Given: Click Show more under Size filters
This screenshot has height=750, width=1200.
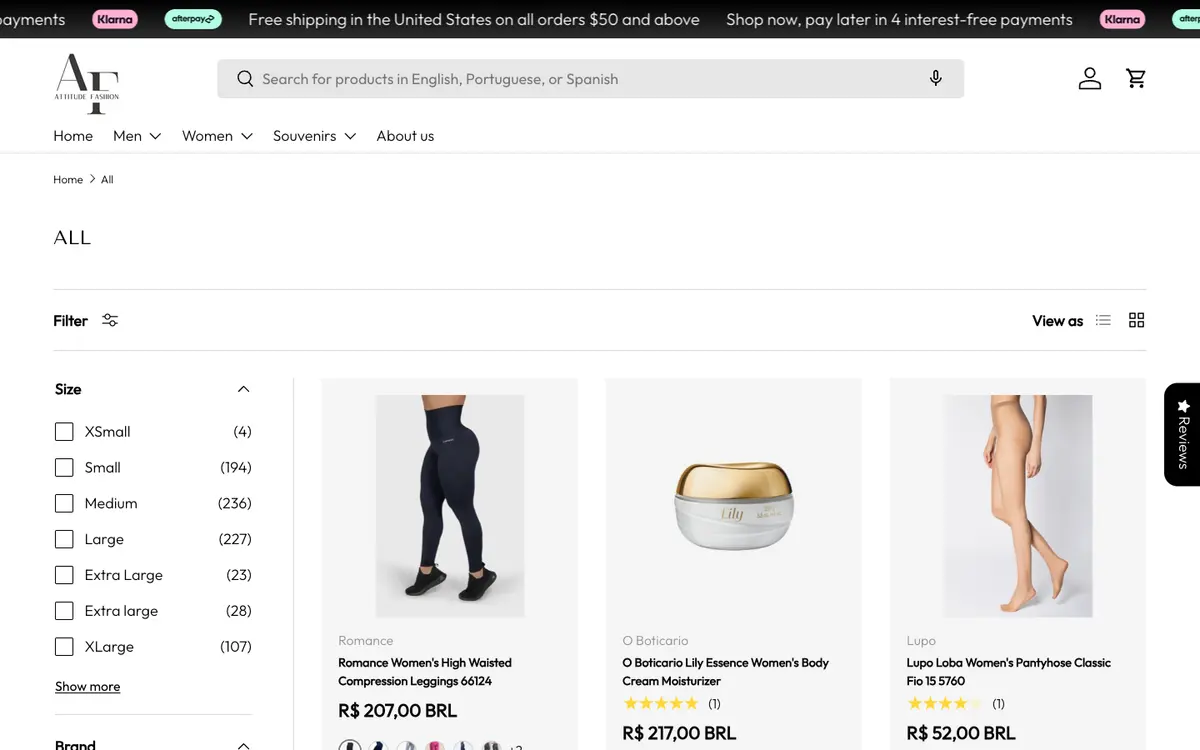Looking at the screenshot, I should point(87,687).
